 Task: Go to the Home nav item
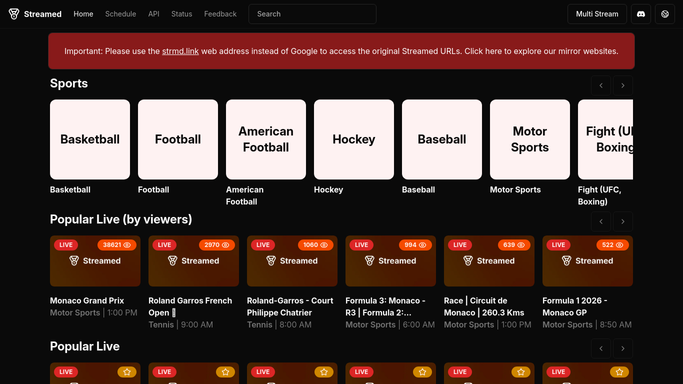pos(83,14)
